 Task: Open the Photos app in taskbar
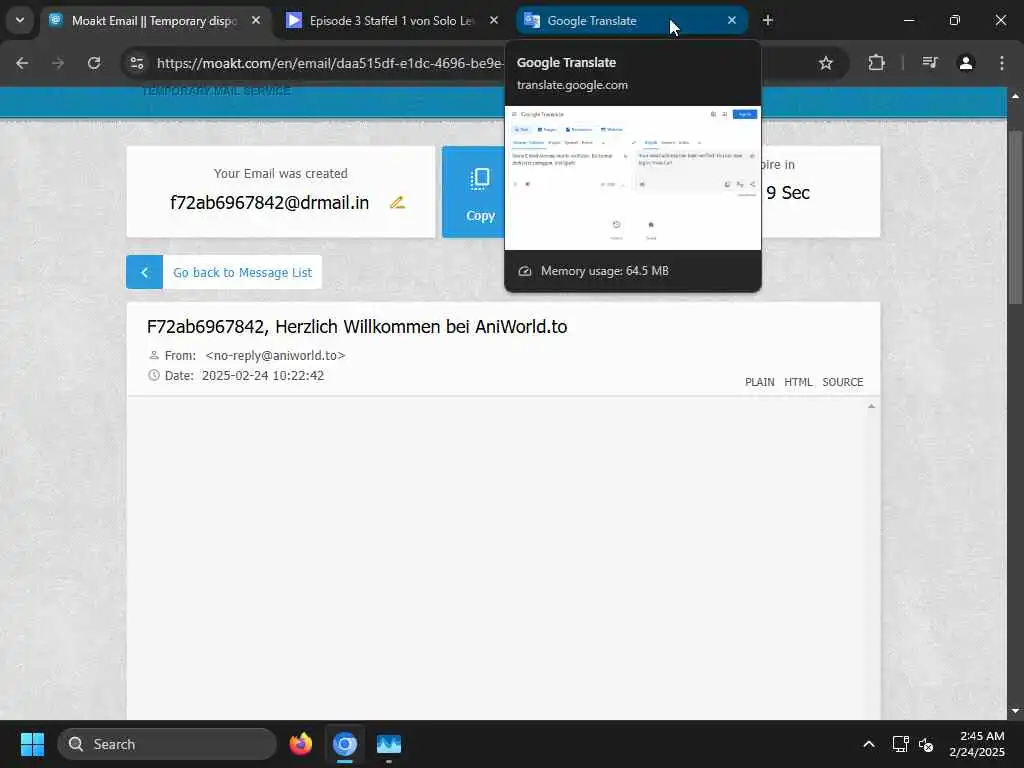tap(389, 744)
